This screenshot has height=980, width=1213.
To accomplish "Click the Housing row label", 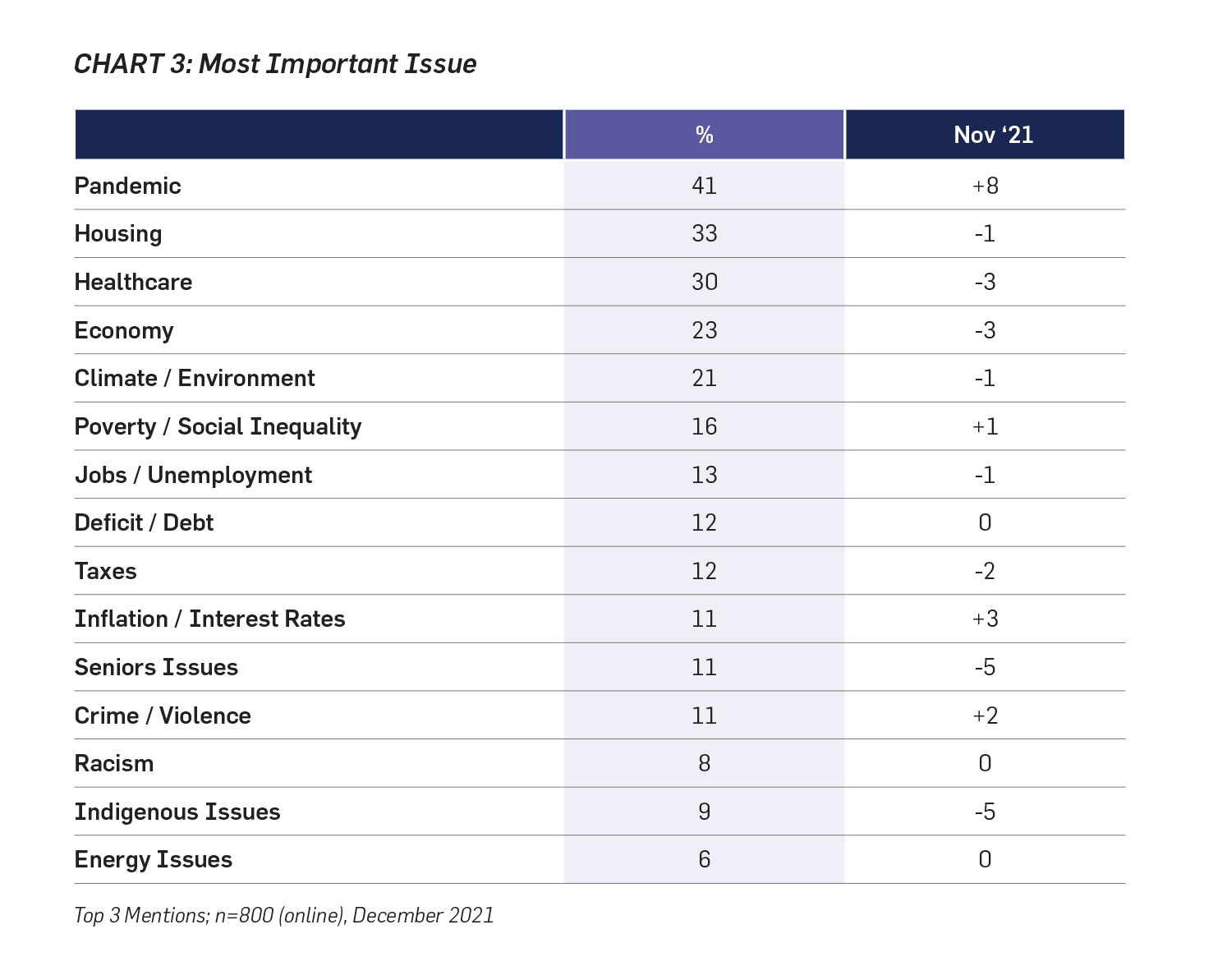I will coord(118,234).
